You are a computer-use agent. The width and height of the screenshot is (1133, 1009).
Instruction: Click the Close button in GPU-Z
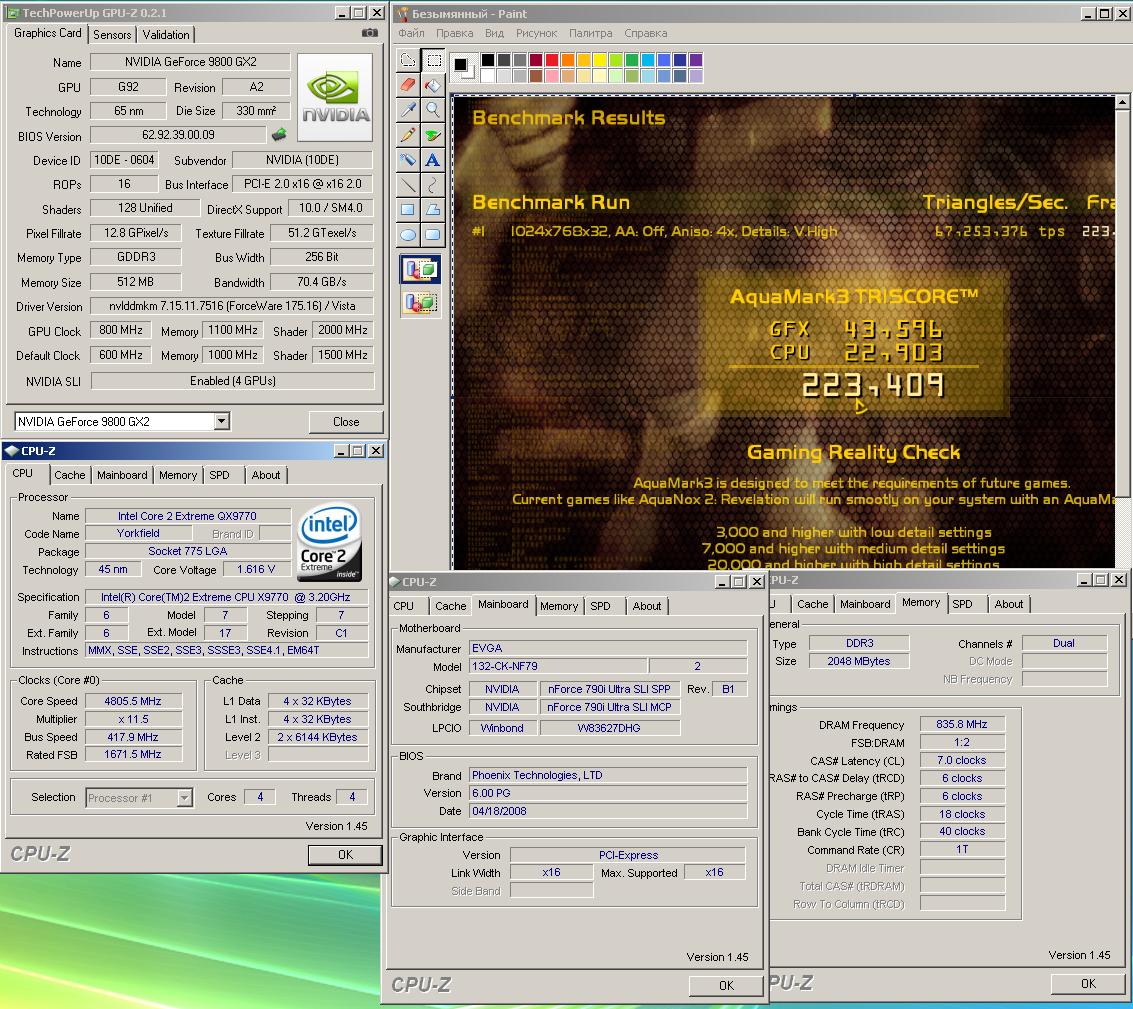[345, 421]
